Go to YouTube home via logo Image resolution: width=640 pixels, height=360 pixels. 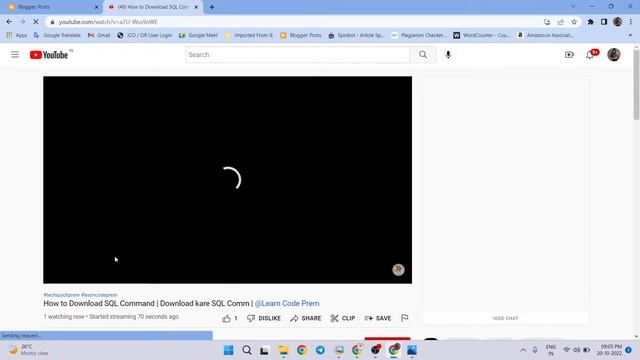49,55
